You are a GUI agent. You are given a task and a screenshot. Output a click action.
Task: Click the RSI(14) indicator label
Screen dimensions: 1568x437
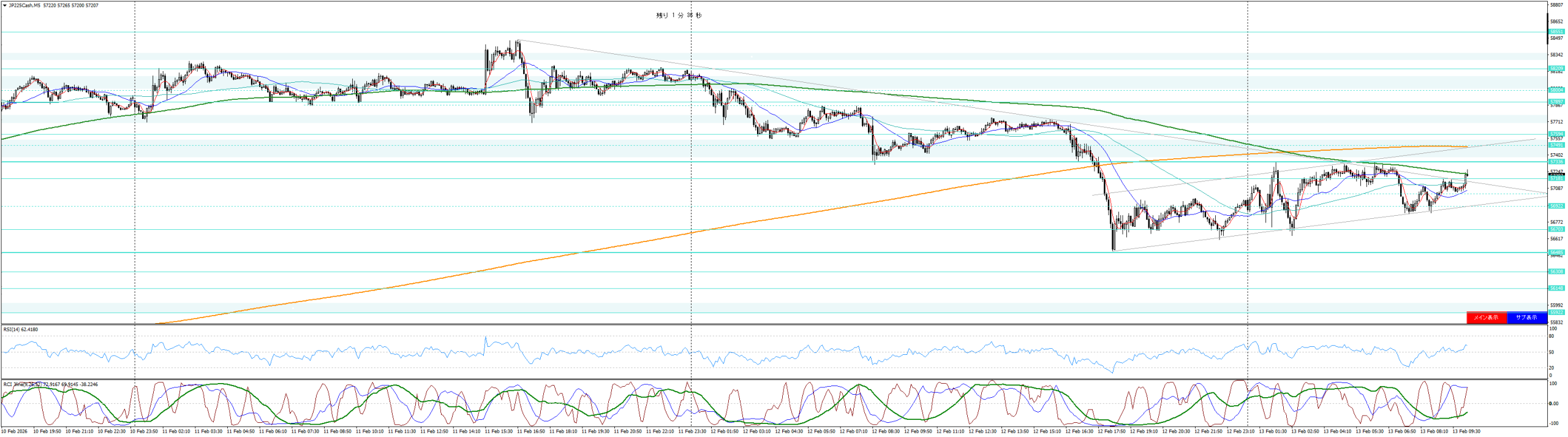coord(20,330)
